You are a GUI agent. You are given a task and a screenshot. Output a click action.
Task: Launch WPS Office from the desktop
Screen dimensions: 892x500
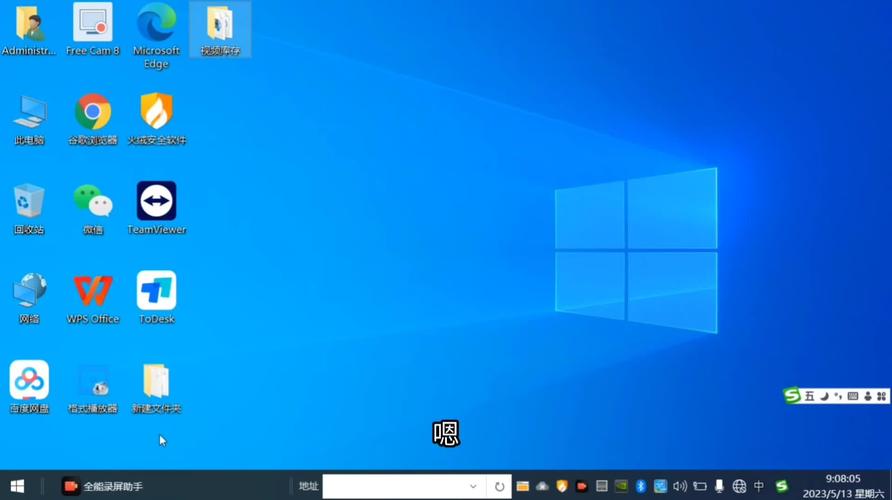click(93, 299)
